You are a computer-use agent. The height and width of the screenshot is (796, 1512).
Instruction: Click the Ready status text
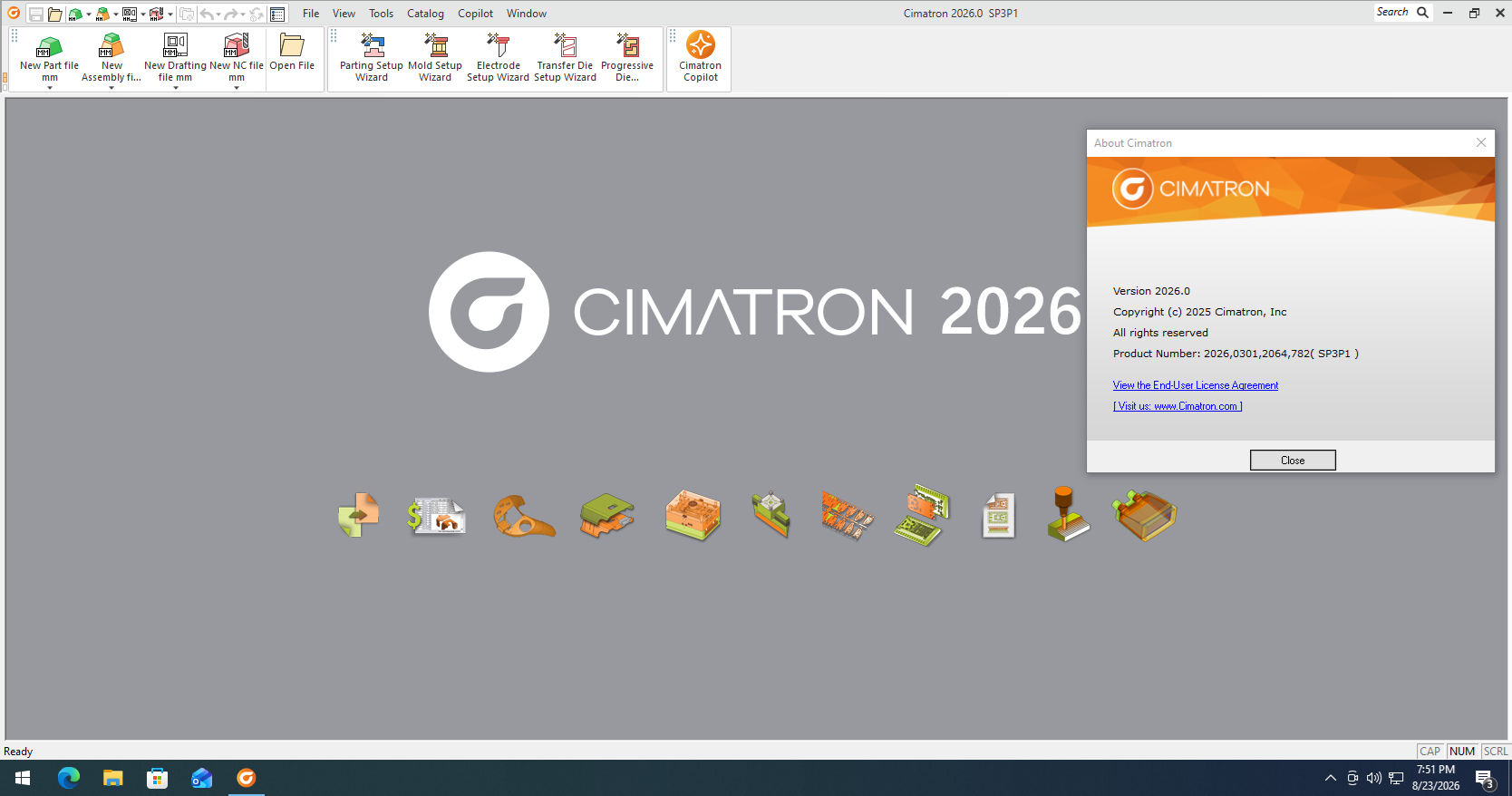[x=18, y=752]
